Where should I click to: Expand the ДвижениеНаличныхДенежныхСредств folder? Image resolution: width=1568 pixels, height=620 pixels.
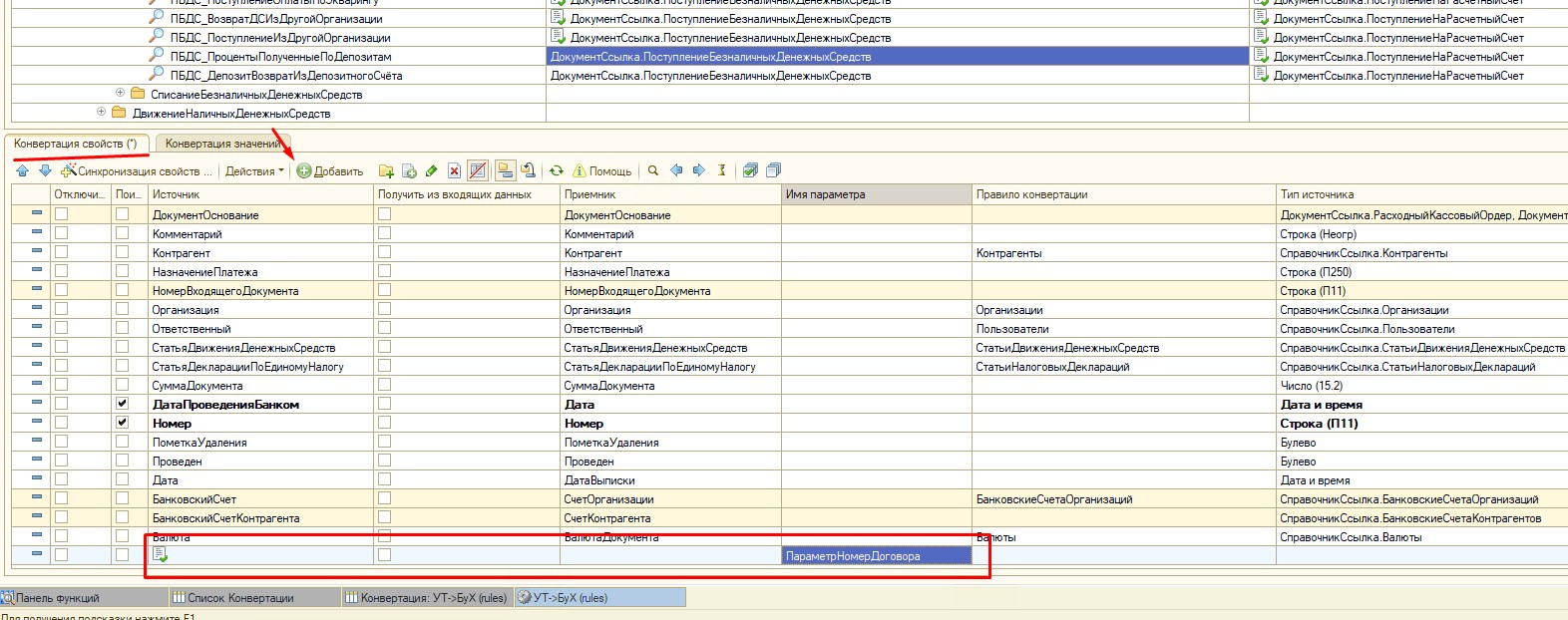pyautogui.click(x=101, y=113)
